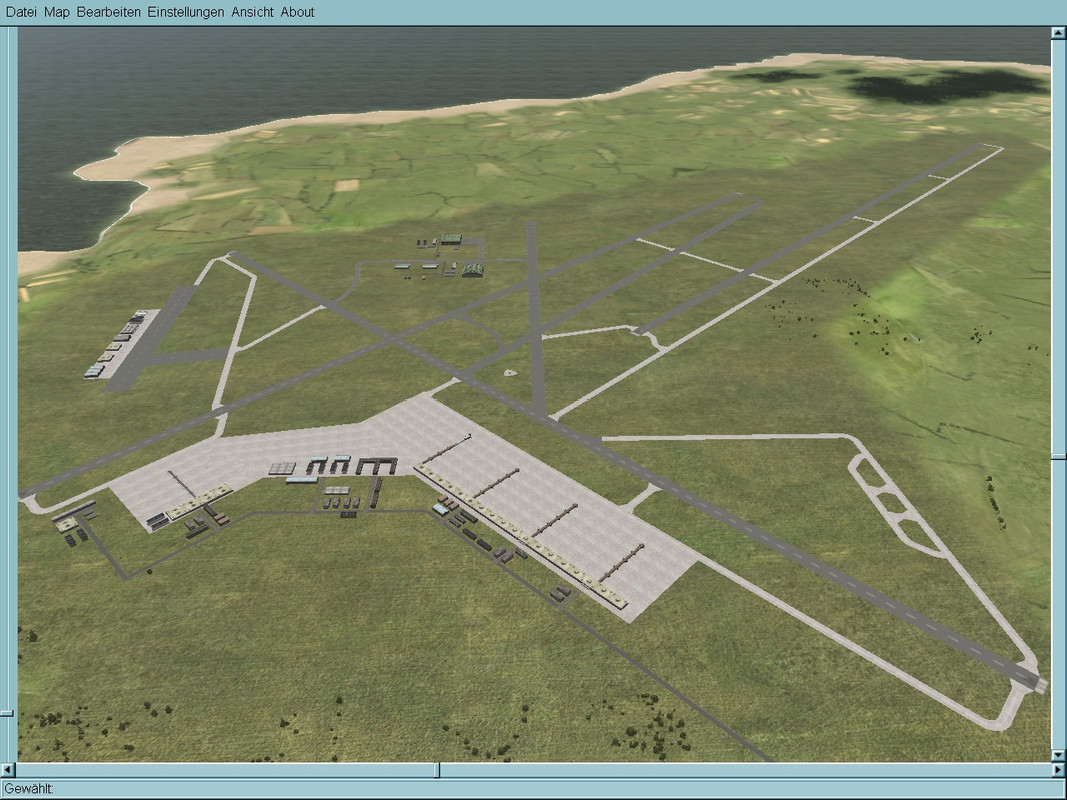Click the horizontal scrollbar left arrow
The width and height of the screenshot is (1067, 800).
(x=7, y=770)
